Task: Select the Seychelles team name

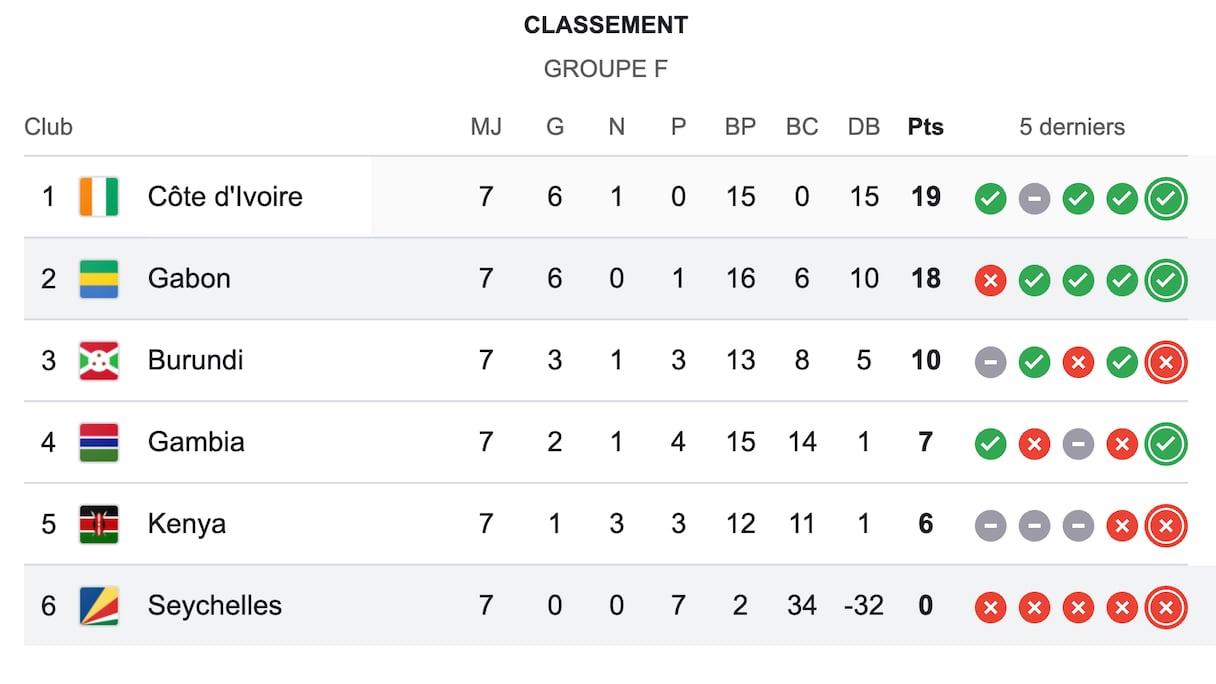Action: click(x=215, y=606)
